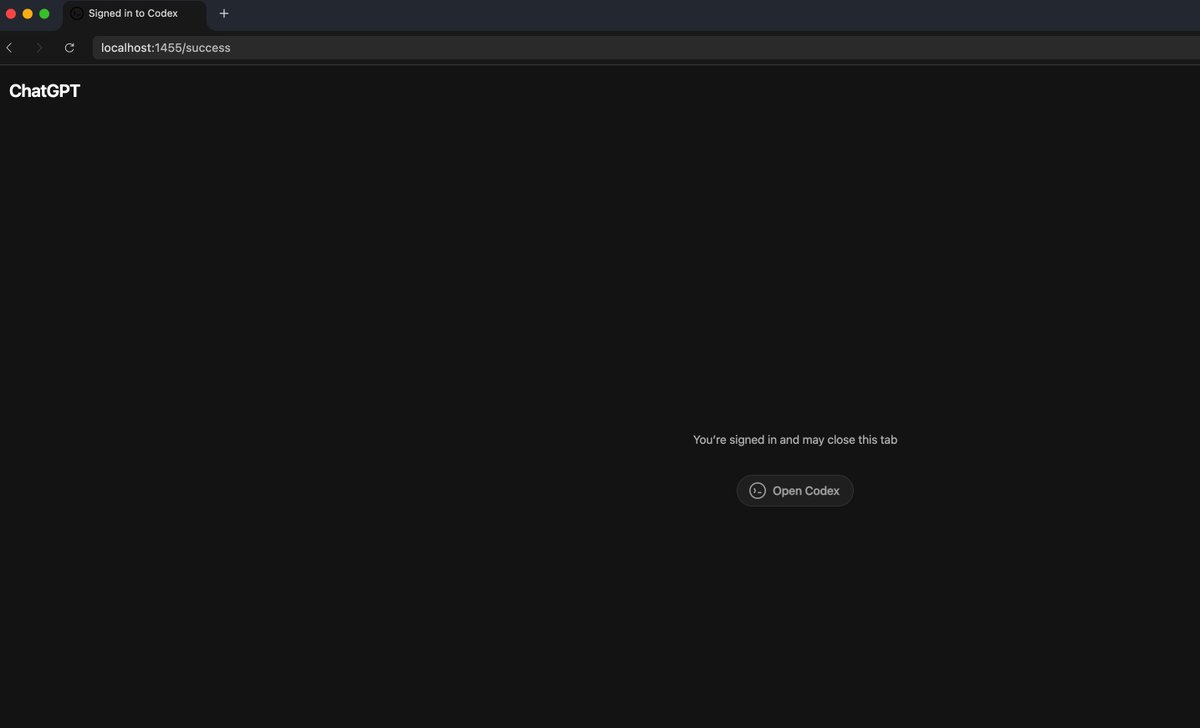Close the window with red button
1200x728 pixels.
11,14
